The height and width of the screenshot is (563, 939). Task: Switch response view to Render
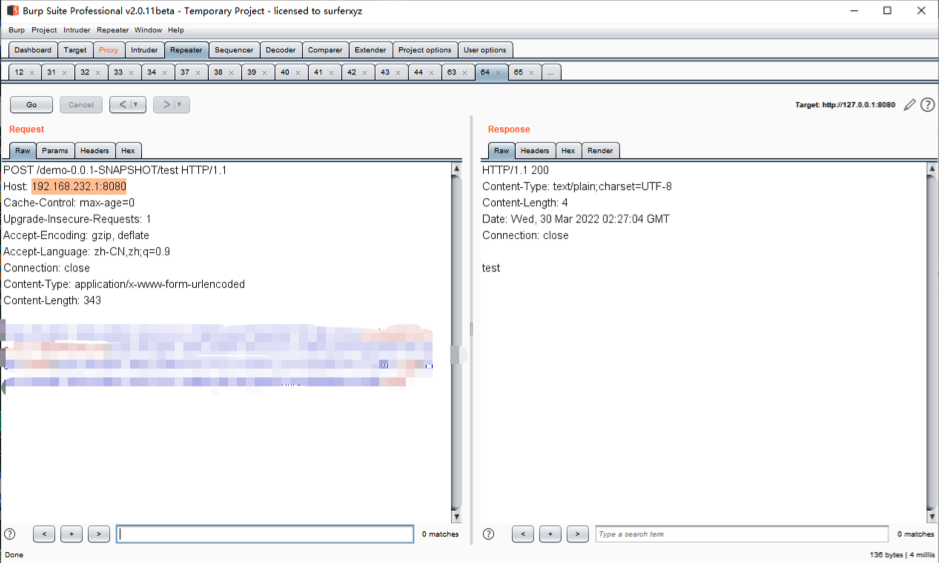600,150
